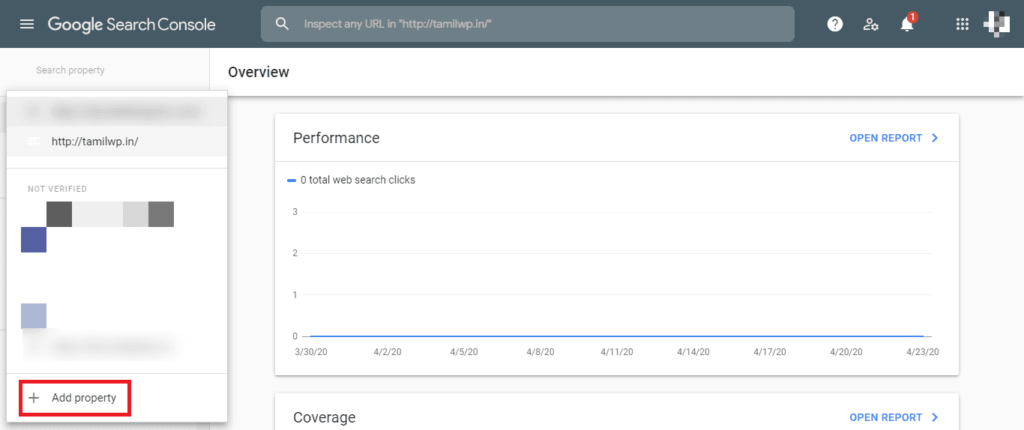Click the magnifier icon in URL inspect bar

(x=282, y=24)
